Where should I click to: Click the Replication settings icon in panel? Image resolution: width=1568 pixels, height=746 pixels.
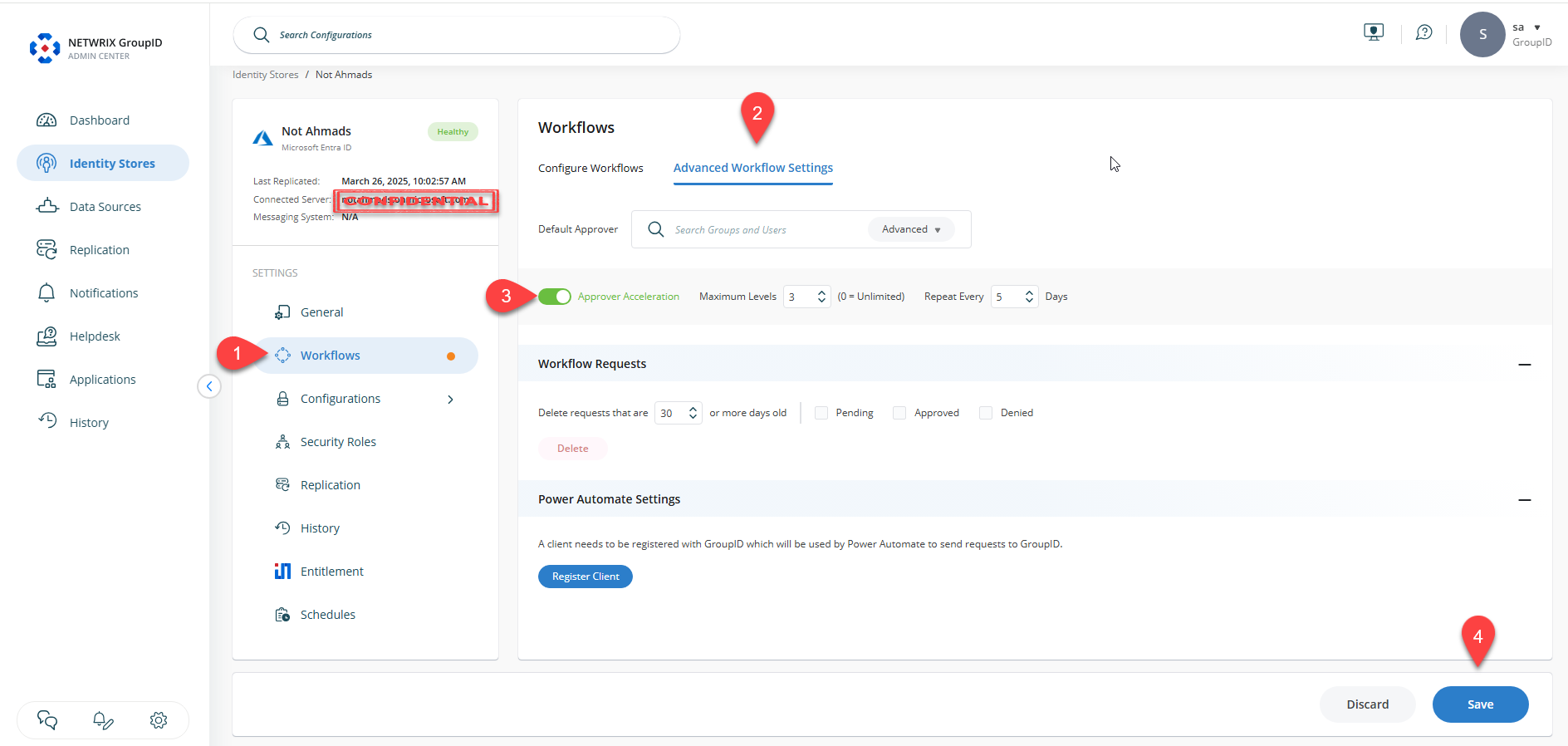[282, 484]
